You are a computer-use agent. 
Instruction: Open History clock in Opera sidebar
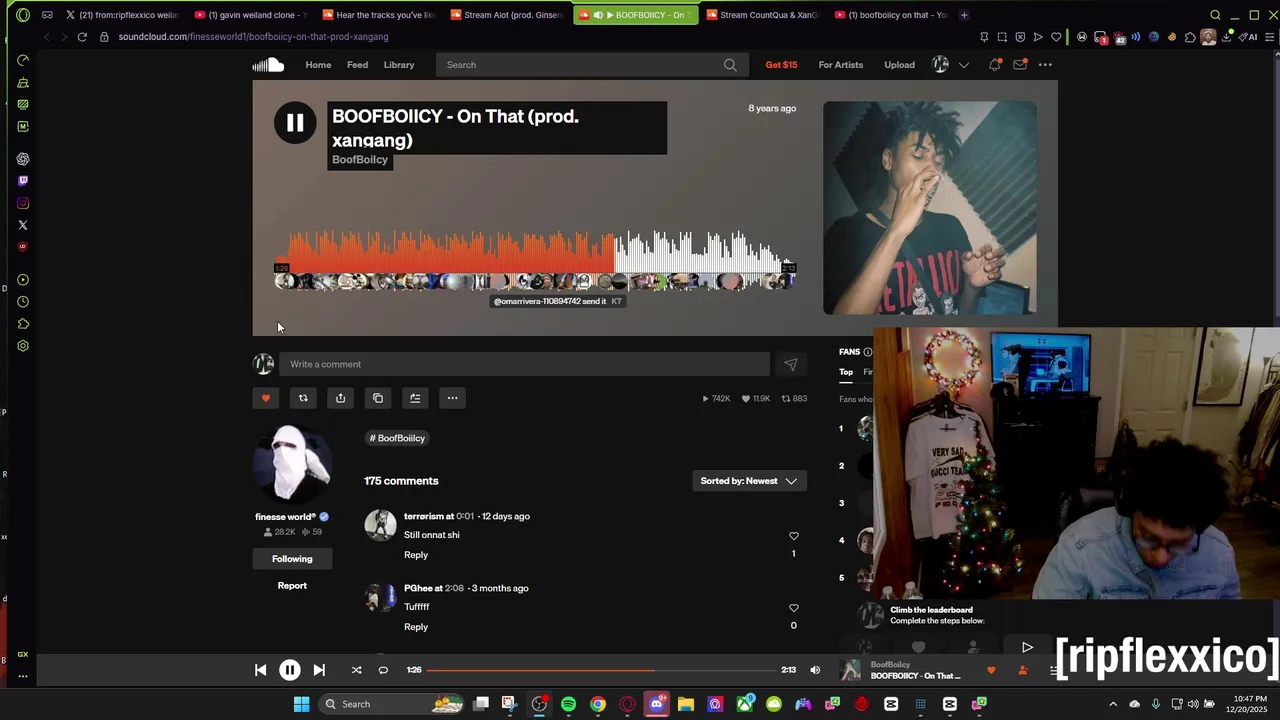click(23, 302)
